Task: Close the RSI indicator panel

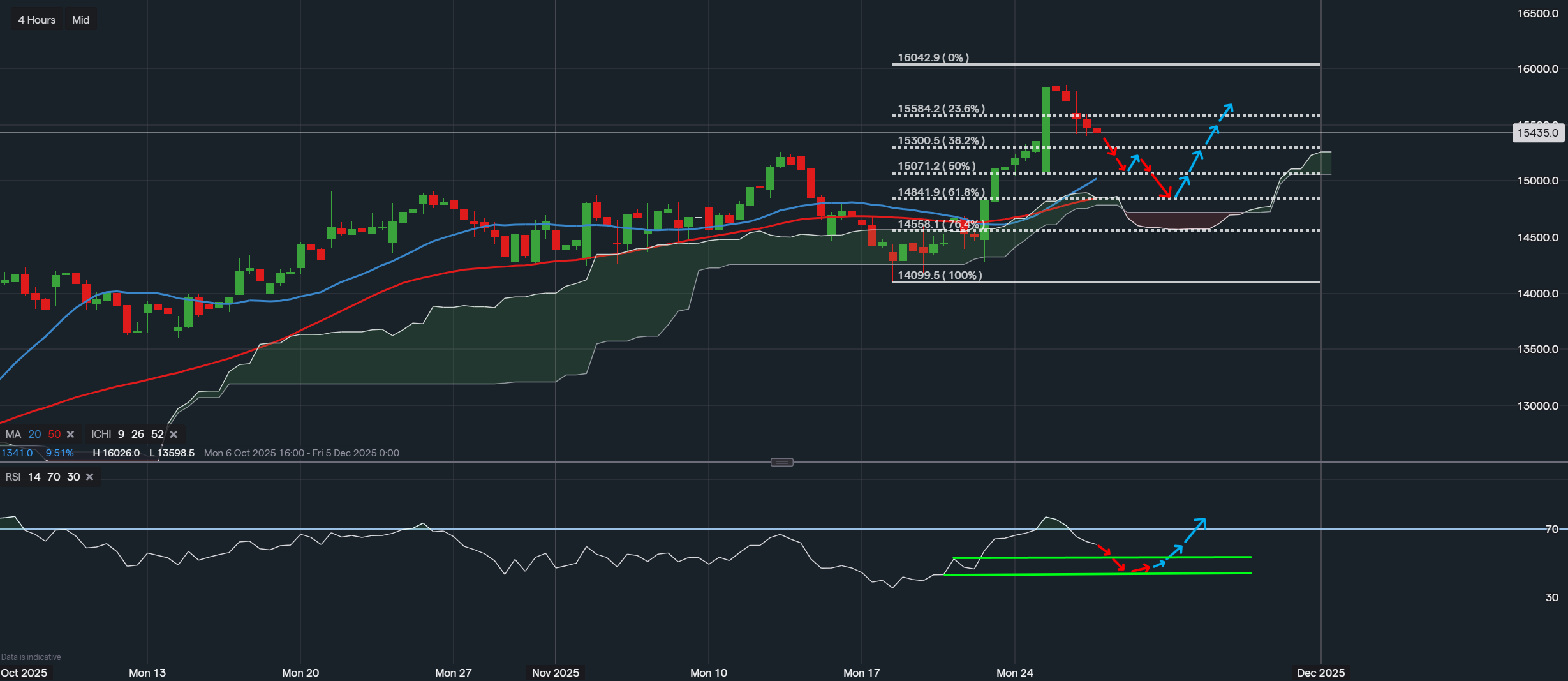Action: tap(90, 477)
